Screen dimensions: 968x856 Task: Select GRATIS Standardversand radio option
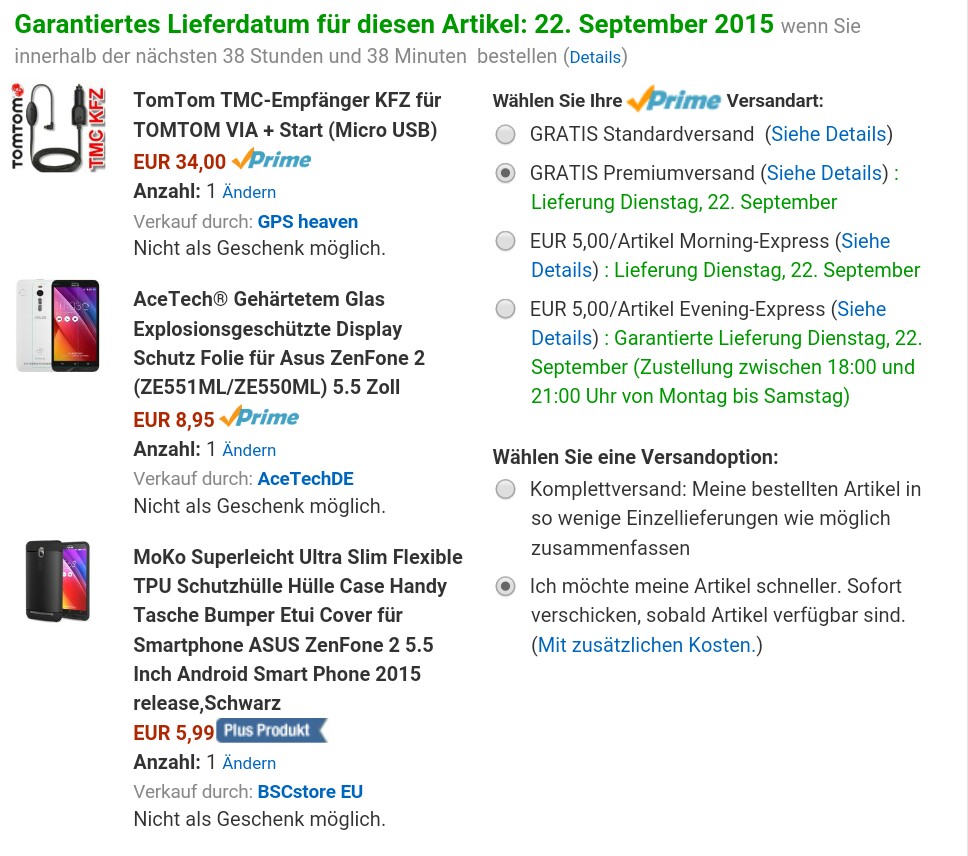[x=506, y=134]
